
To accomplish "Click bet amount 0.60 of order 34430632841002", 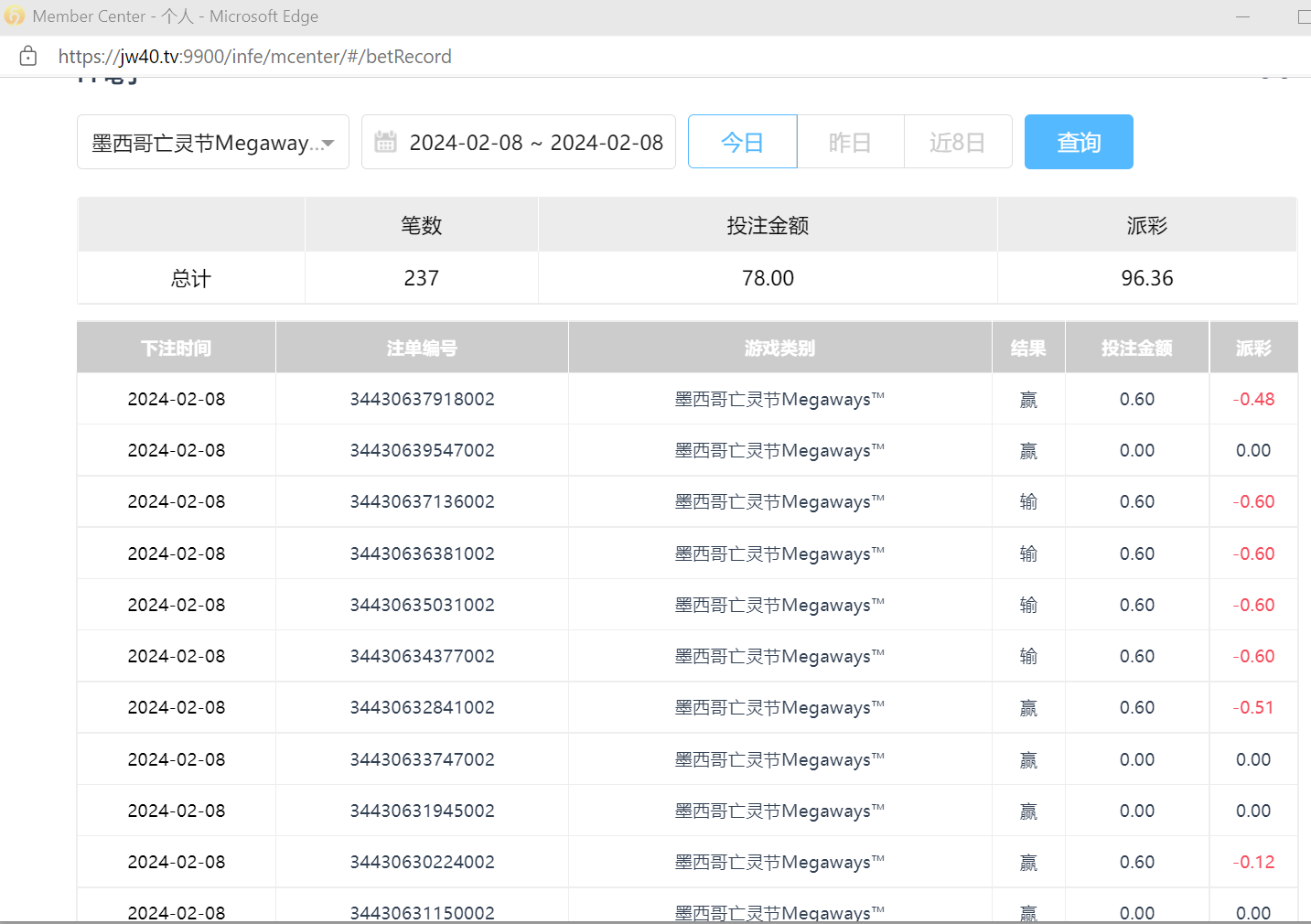I will click(1137, 707).
